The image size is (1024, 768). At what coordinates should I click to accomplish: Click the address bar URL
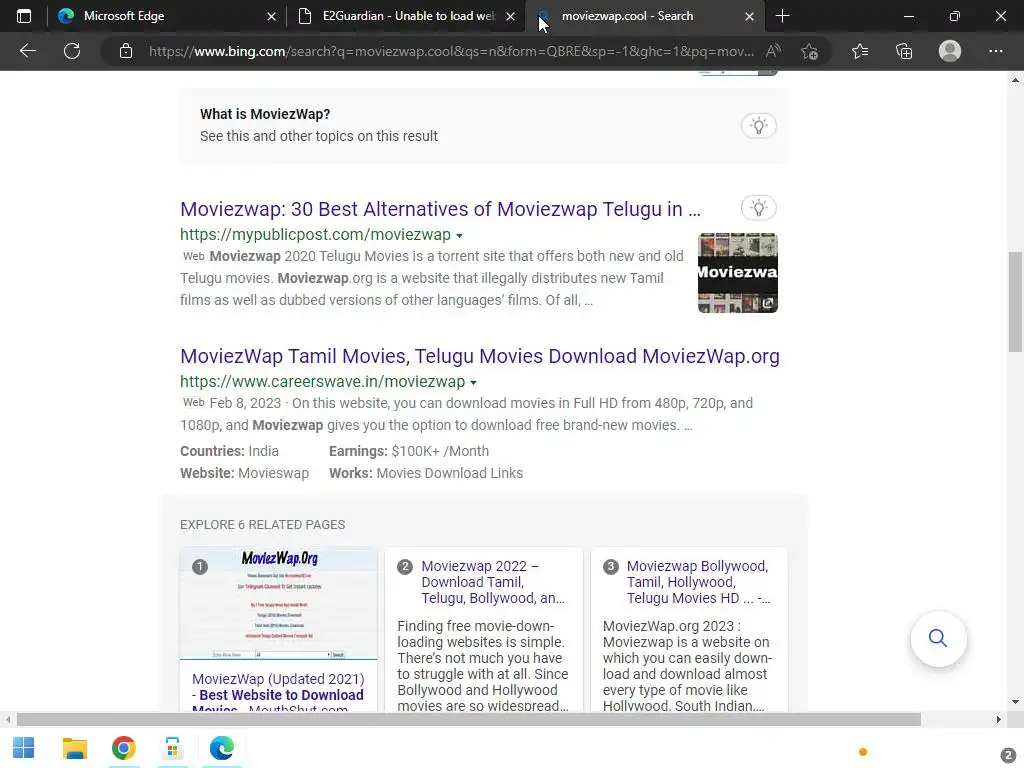click(451, 51)
